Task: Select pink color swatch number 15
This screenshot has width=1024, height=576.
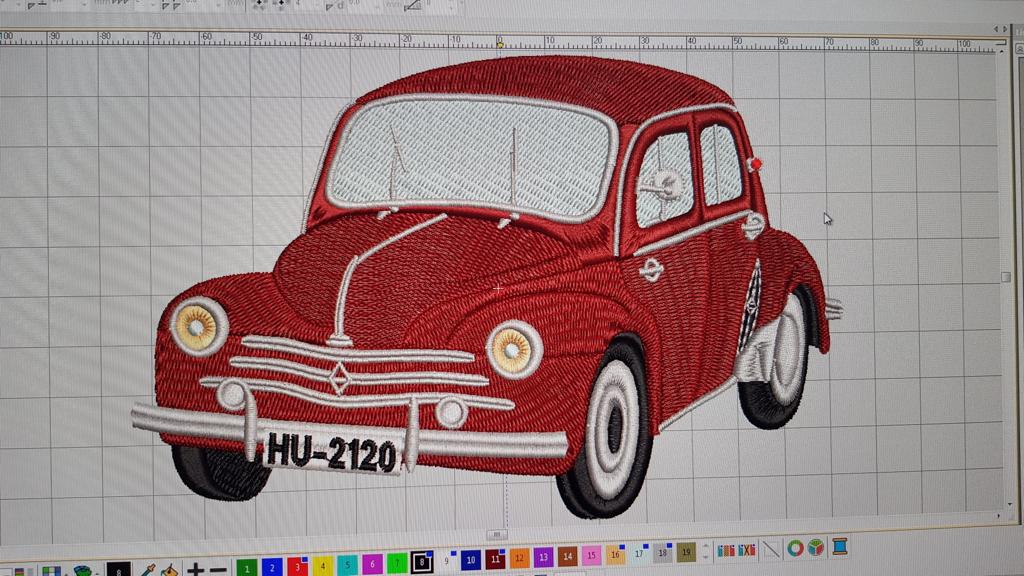Action: pos(591,555)
